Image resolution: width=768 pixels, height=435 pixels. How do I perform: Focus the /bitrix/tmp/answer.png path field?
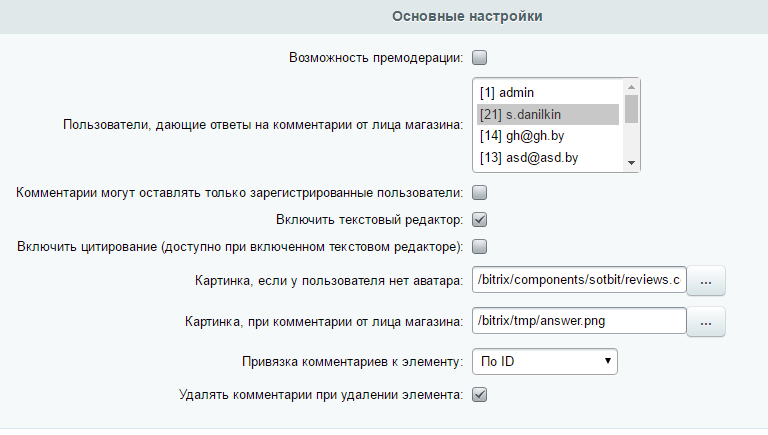[579, 321]
